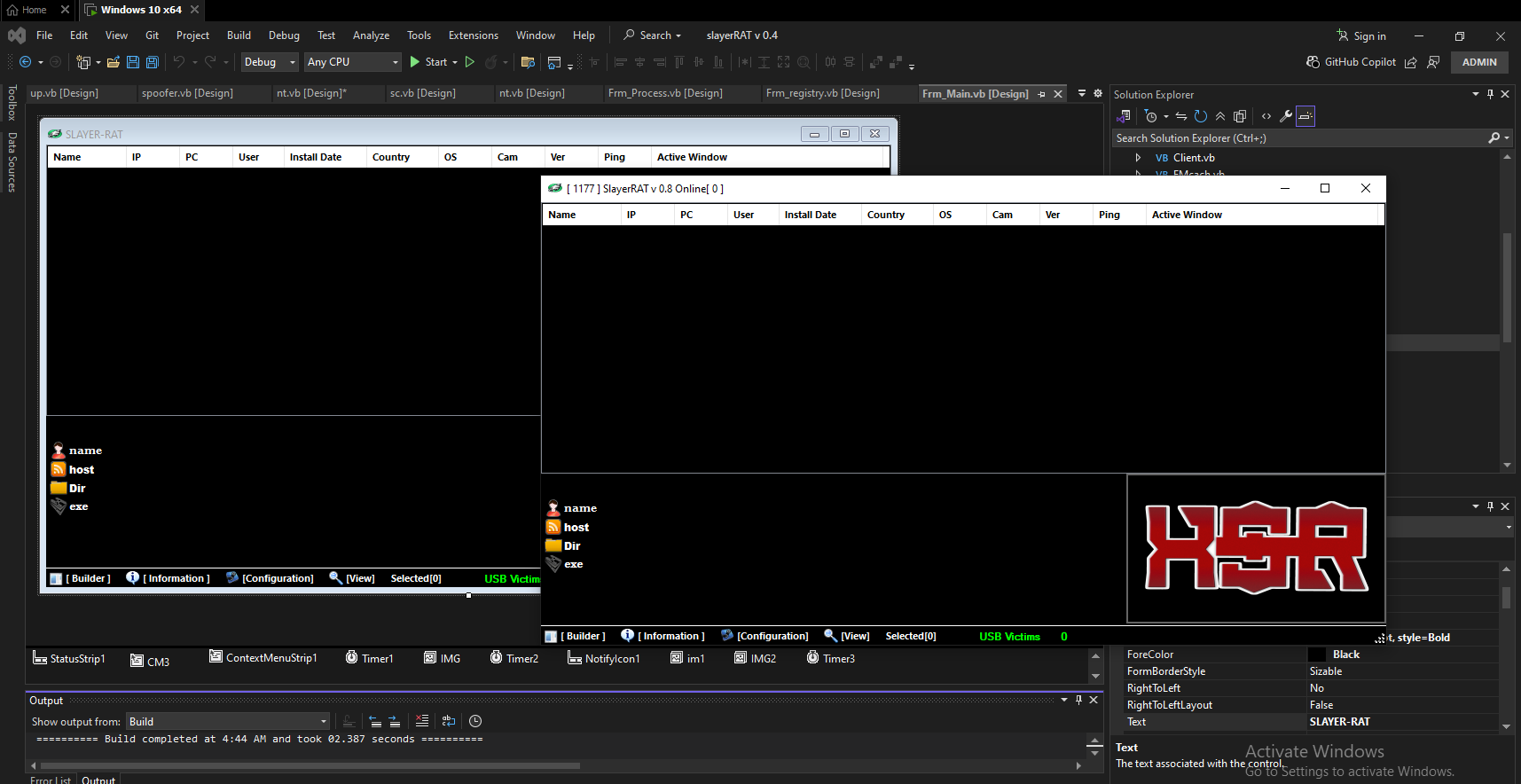Click the GitHub Copilot icon
This screenshot has height=784, width=1521.
pyautogui.click(x=1313, y=62)
